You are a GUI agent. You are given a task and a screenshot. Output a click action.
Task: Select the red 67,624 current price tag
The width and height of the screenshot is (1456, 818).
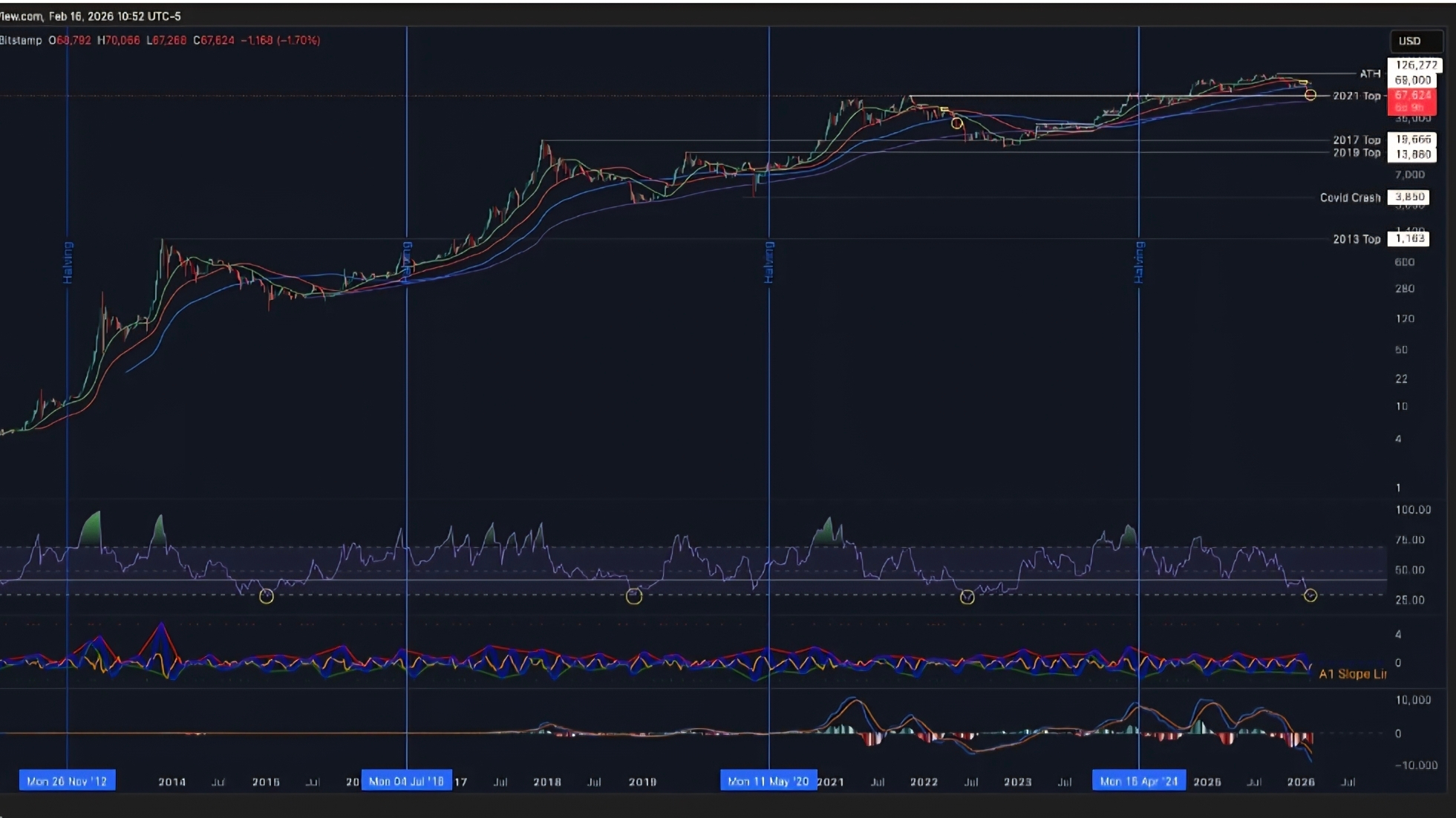(x=1412, y=96)
